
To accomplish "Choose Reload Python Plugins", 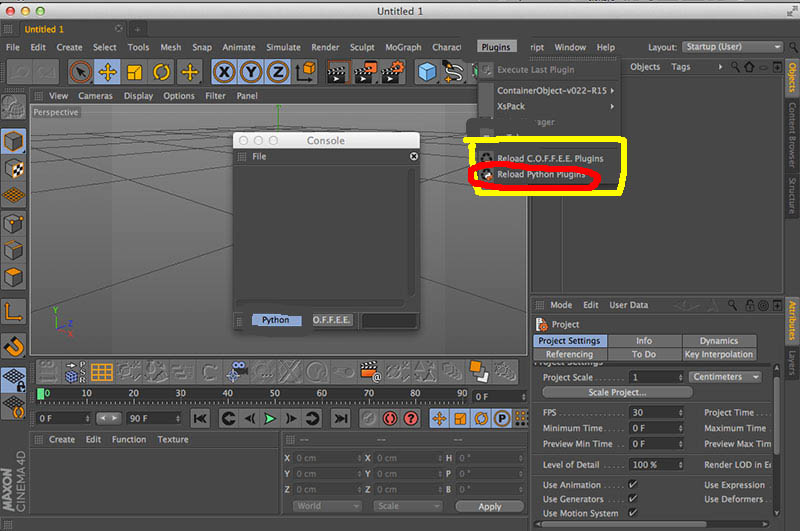I will coord(541,174).
